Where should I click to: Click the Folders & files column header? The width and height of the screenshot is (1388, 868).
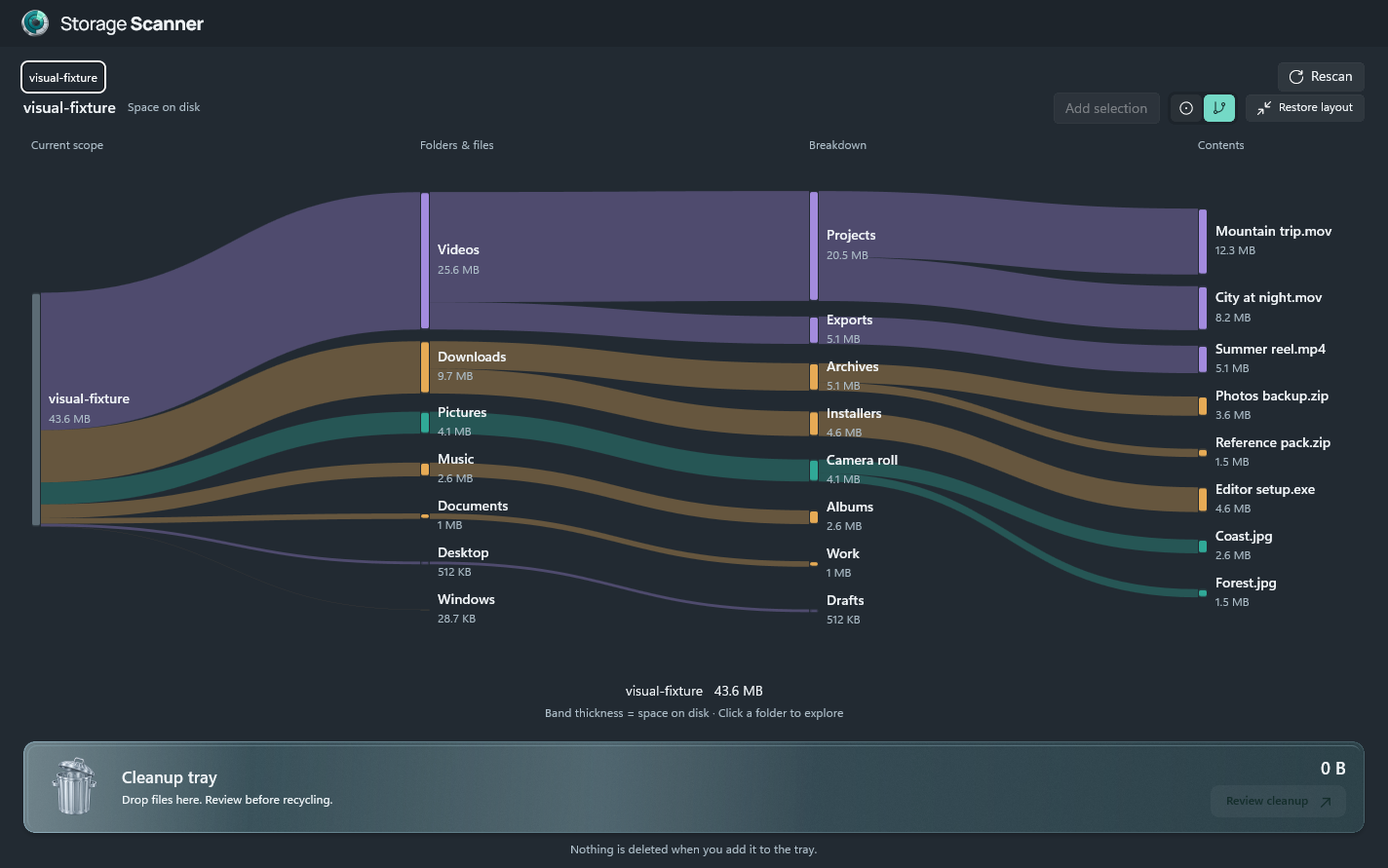(x=457, y=145)
